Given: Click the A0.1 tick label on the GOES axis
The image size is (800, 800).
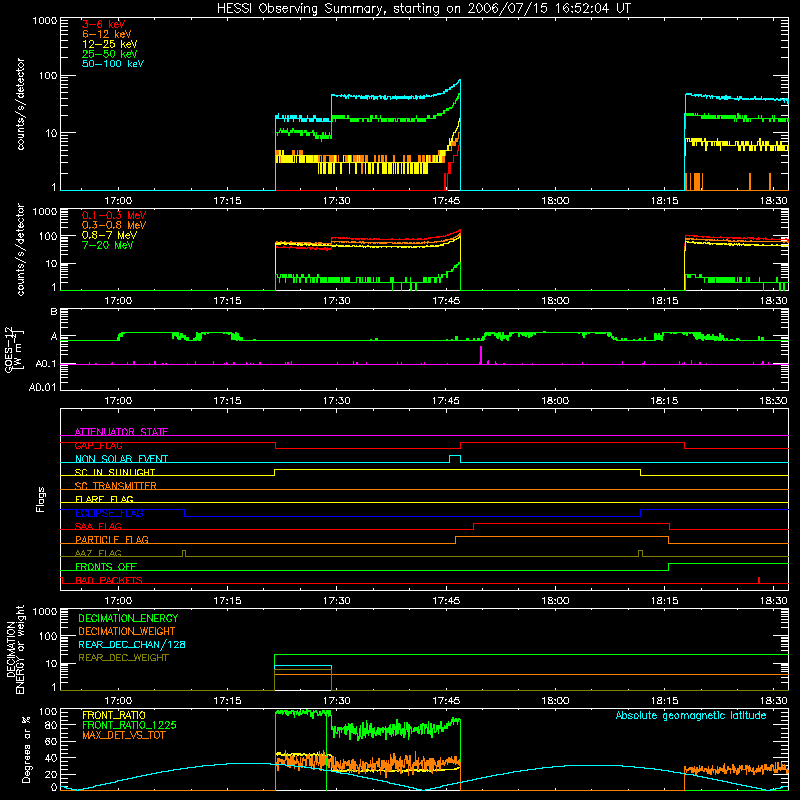Looking at the screenshot, I should tap(45, 364).
